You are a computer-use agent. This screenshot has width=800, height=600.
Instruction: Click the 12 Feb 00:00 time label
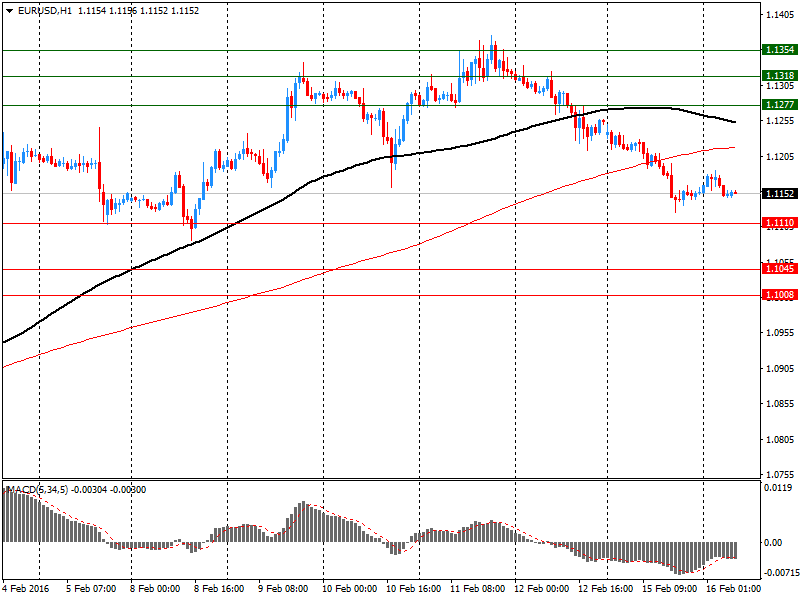pos(542,589)
